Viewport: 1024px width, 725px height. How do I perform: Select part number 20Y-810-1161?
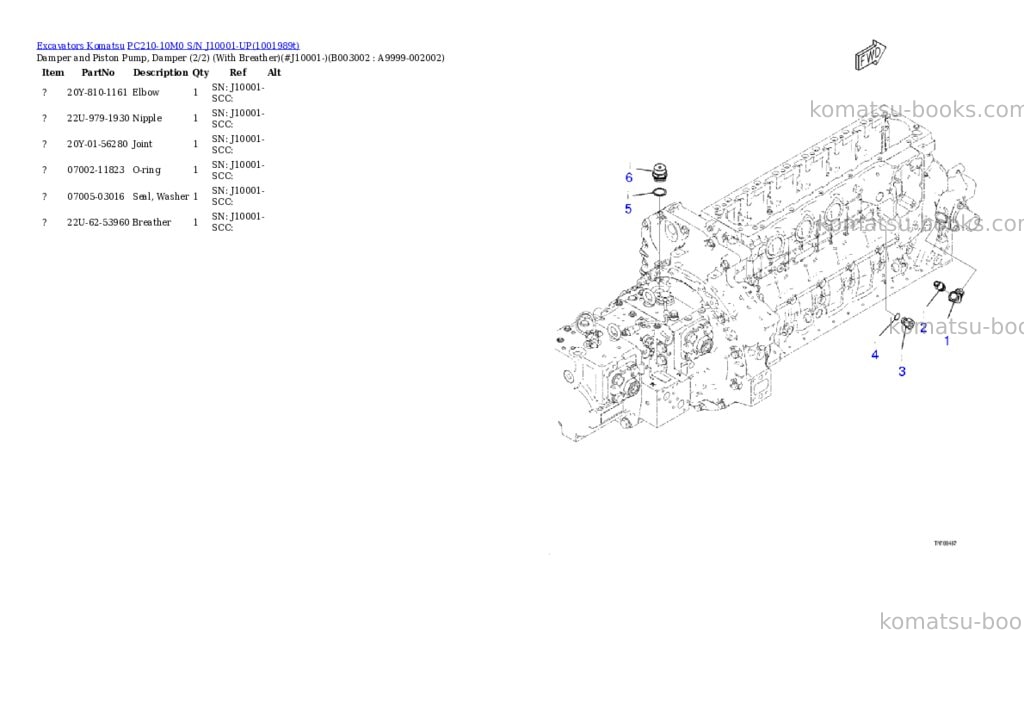coord(97,93)
